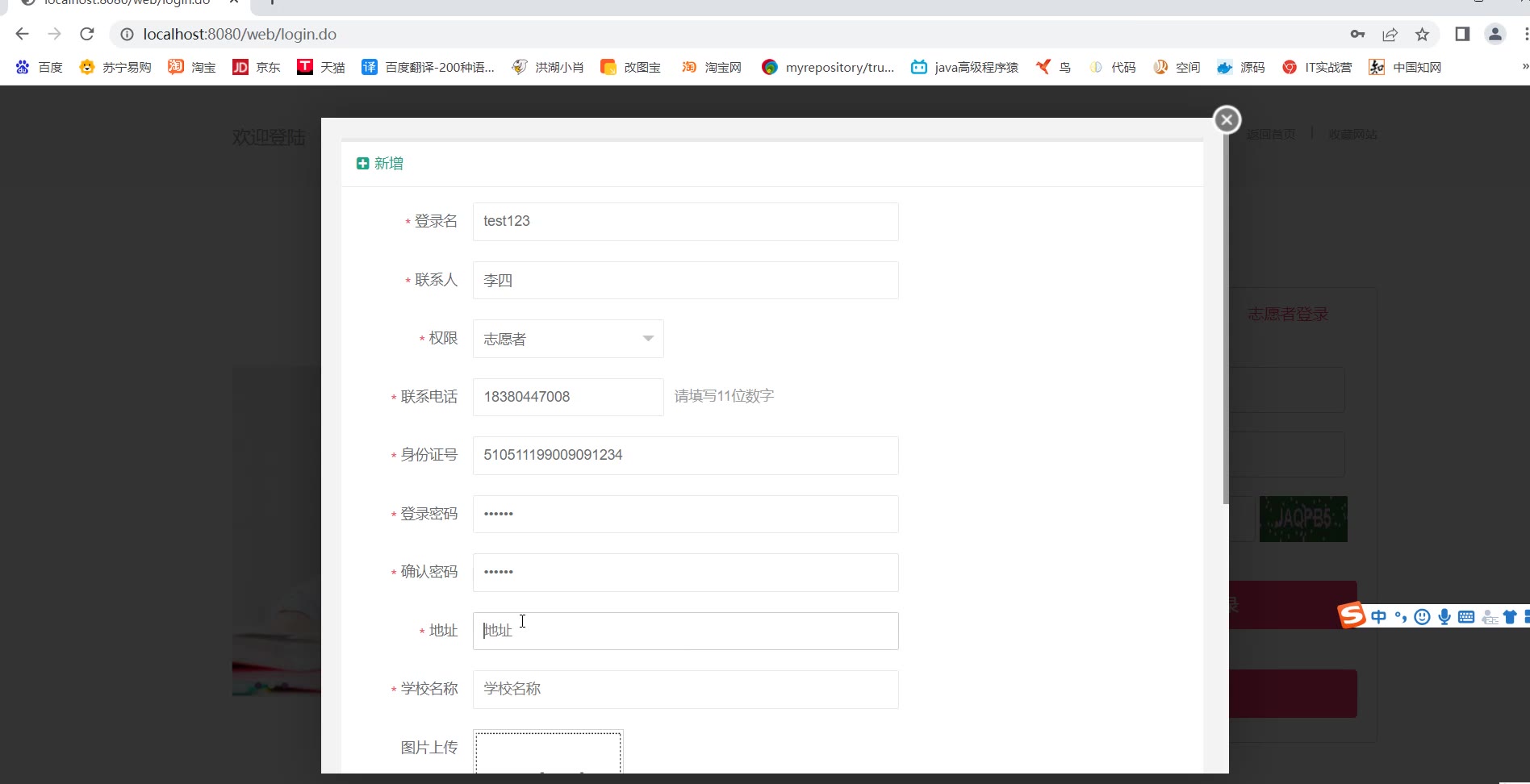Image resolution: width=1530 pixels, height=784 pixels.
Task: Open the 百度 bookmark
Action: click(x=39, y=67)
